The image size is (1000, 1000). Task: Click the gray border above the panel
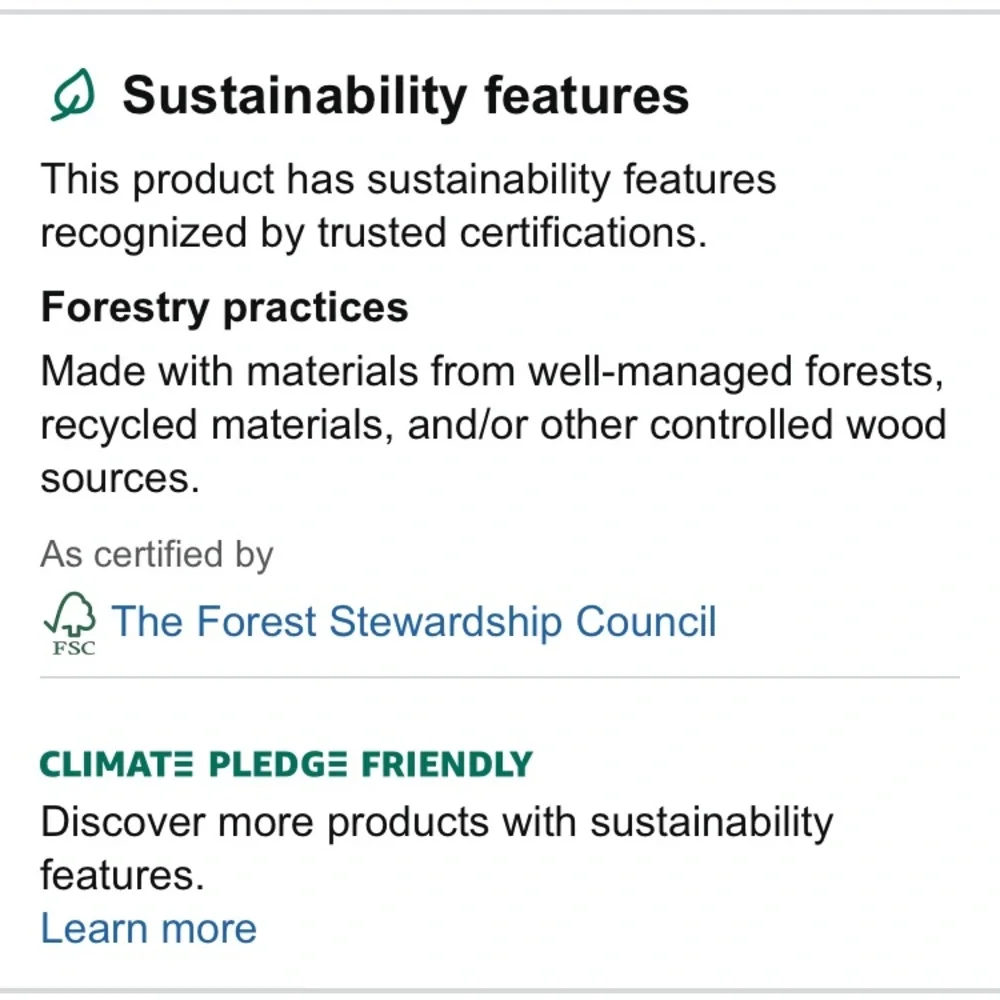500,11
